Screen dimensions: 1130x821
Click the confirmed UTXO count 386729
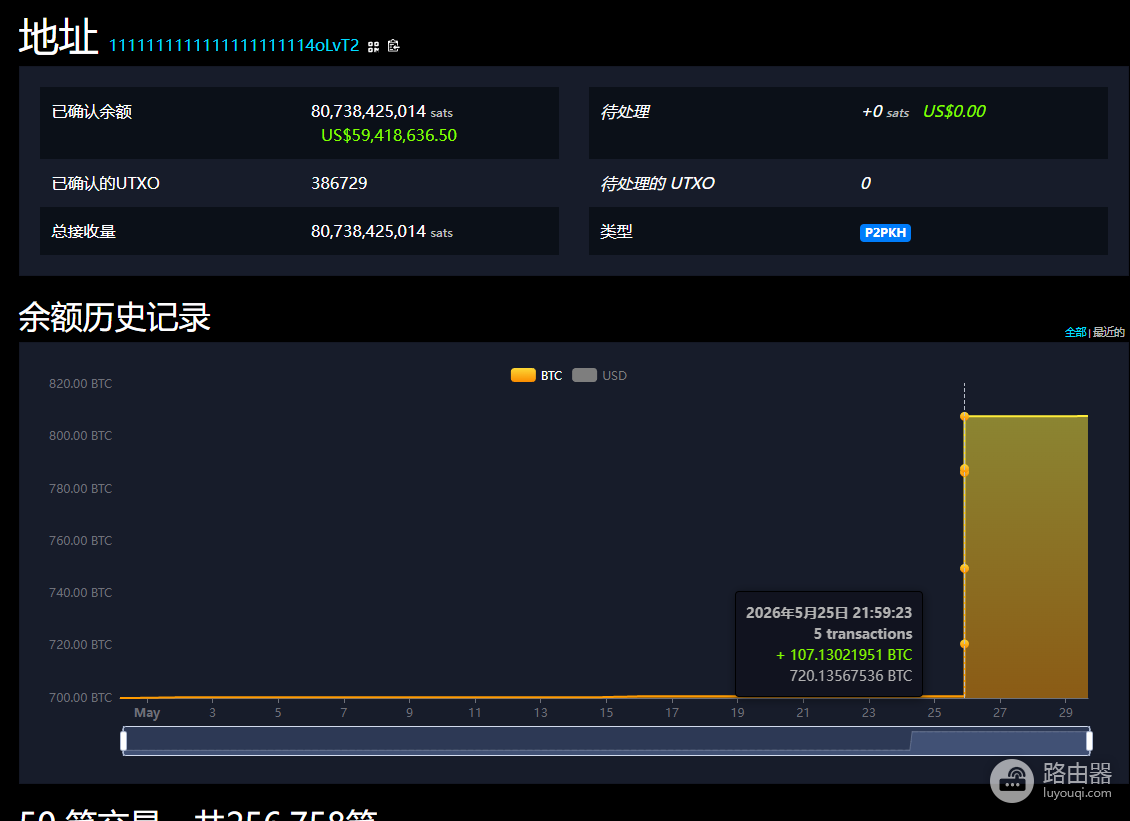pos(339,183)
